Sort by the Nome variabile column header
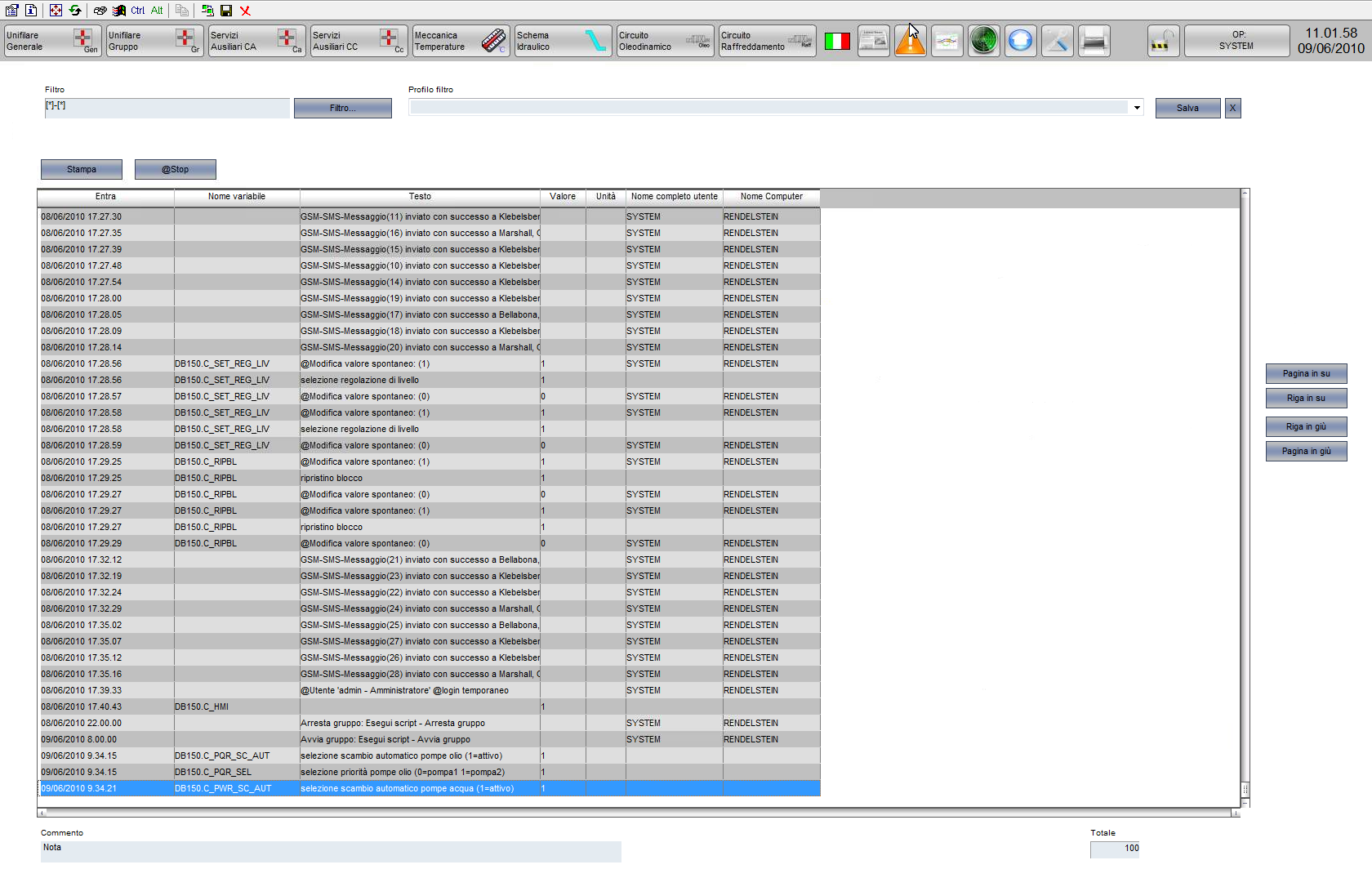 coord(237,197)
